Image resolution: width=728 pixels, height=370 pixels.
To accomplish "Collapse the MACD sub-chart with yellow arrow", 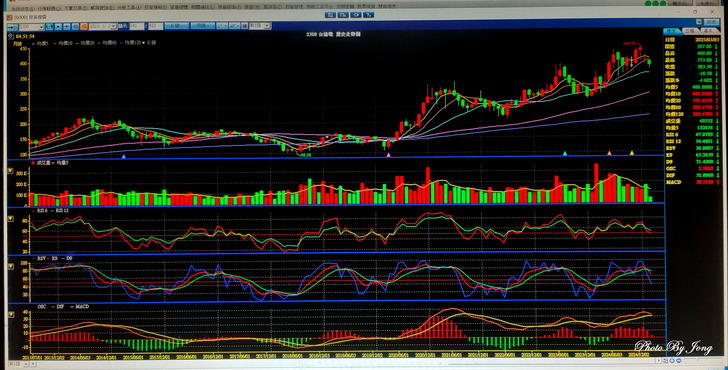I will point(11,315).
